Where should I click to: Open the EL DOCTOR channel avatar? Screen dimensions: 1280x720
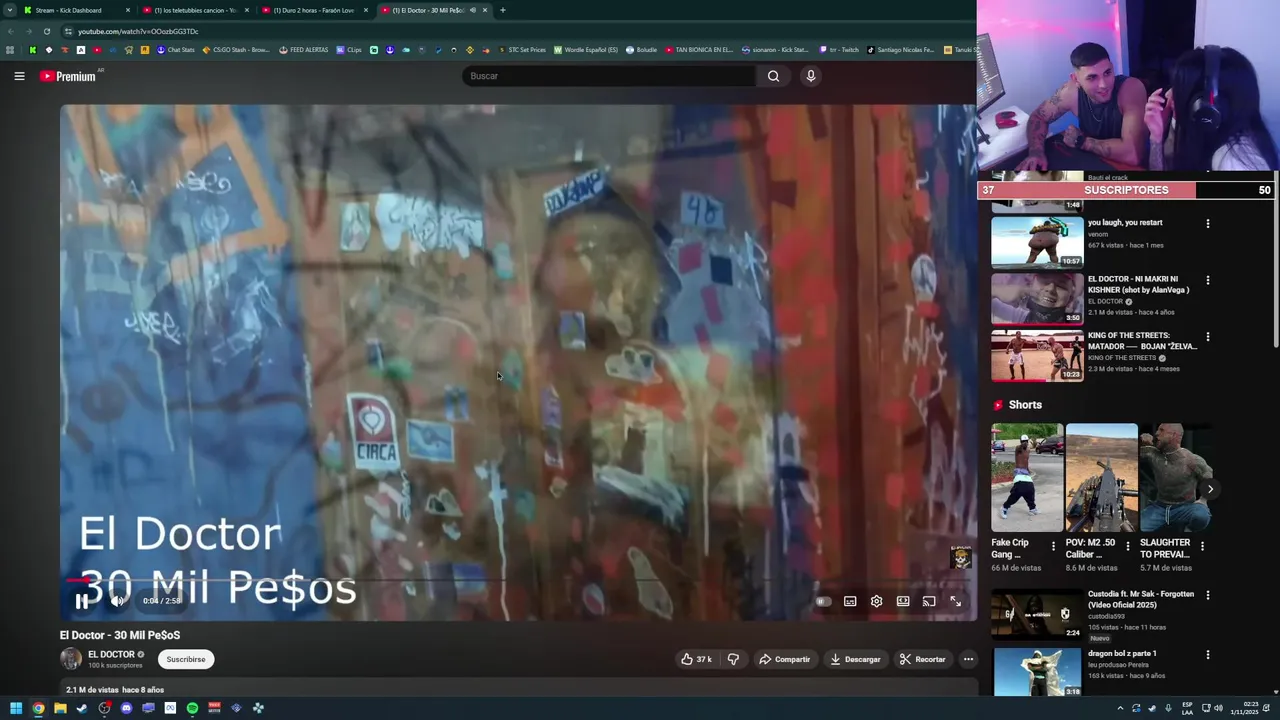[x=71, y=659]
